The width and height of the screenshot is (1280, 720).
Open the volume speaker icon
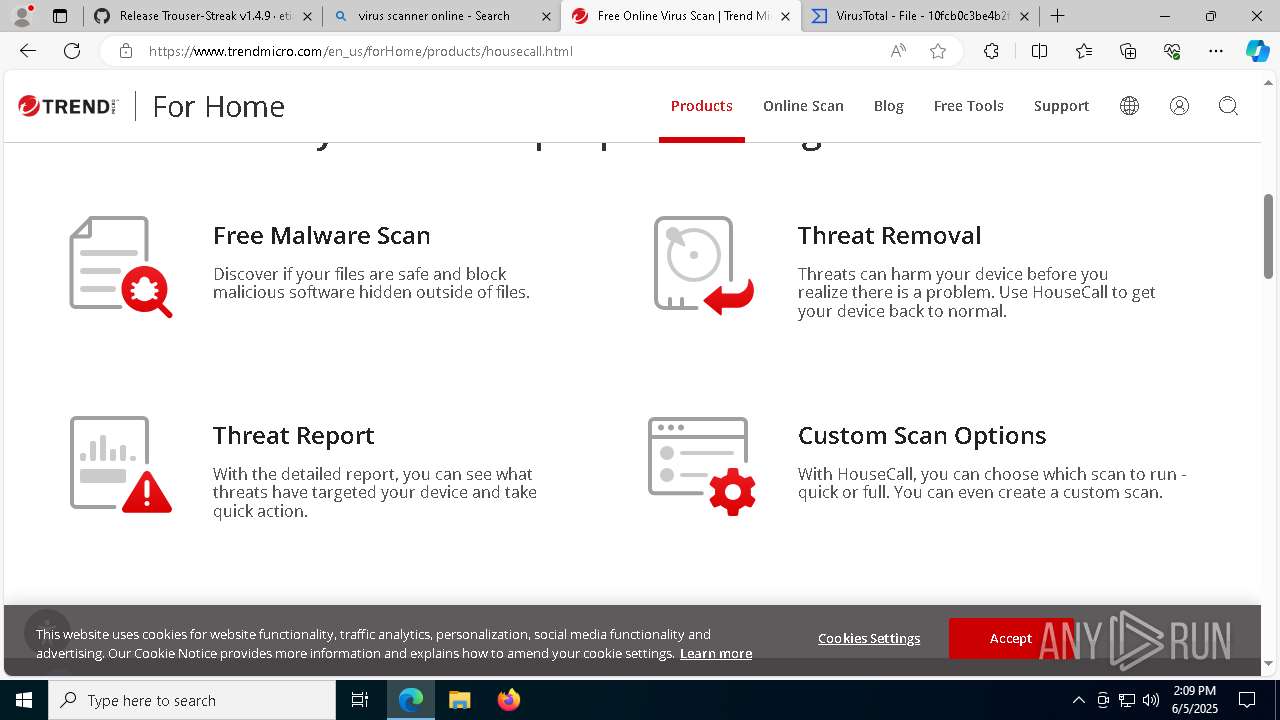(1151, 700)
